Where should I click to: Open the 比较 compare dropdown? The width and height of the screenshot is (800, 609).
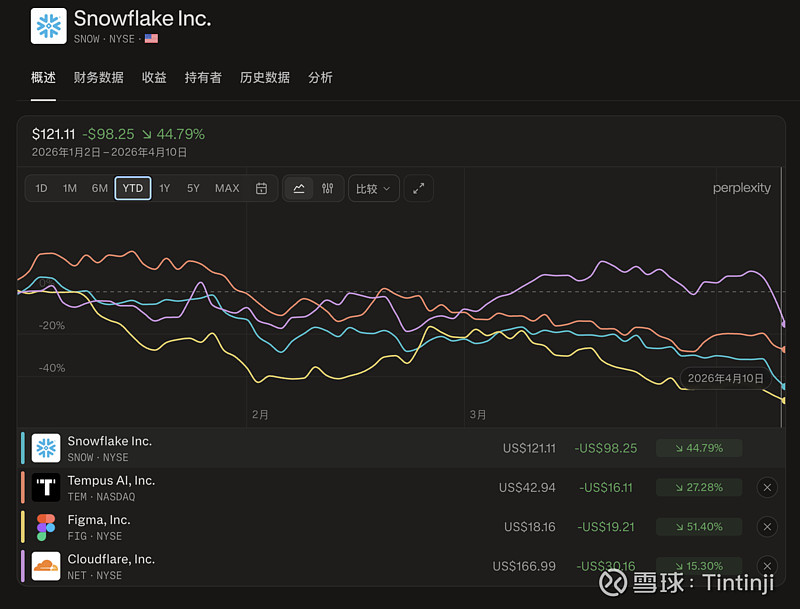click(x=373, y=188)
